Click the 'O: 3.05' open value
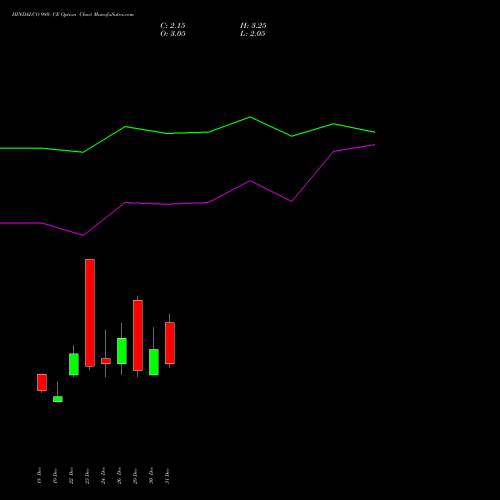 pos(173,34)
